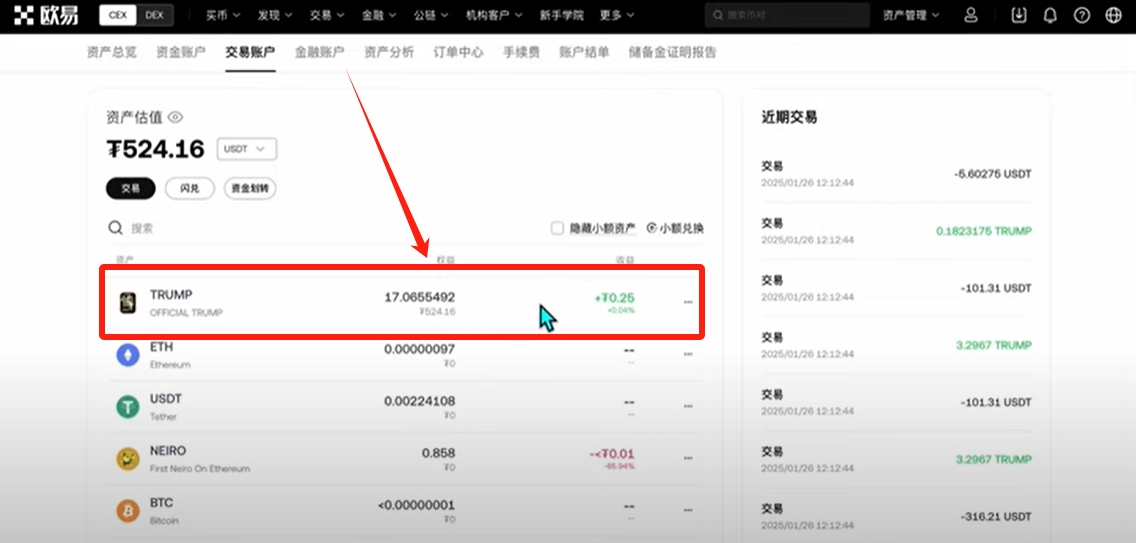Select the 交易账户 tab
The height and width of the screenshot is (543, 1136).
click(250, 52)
